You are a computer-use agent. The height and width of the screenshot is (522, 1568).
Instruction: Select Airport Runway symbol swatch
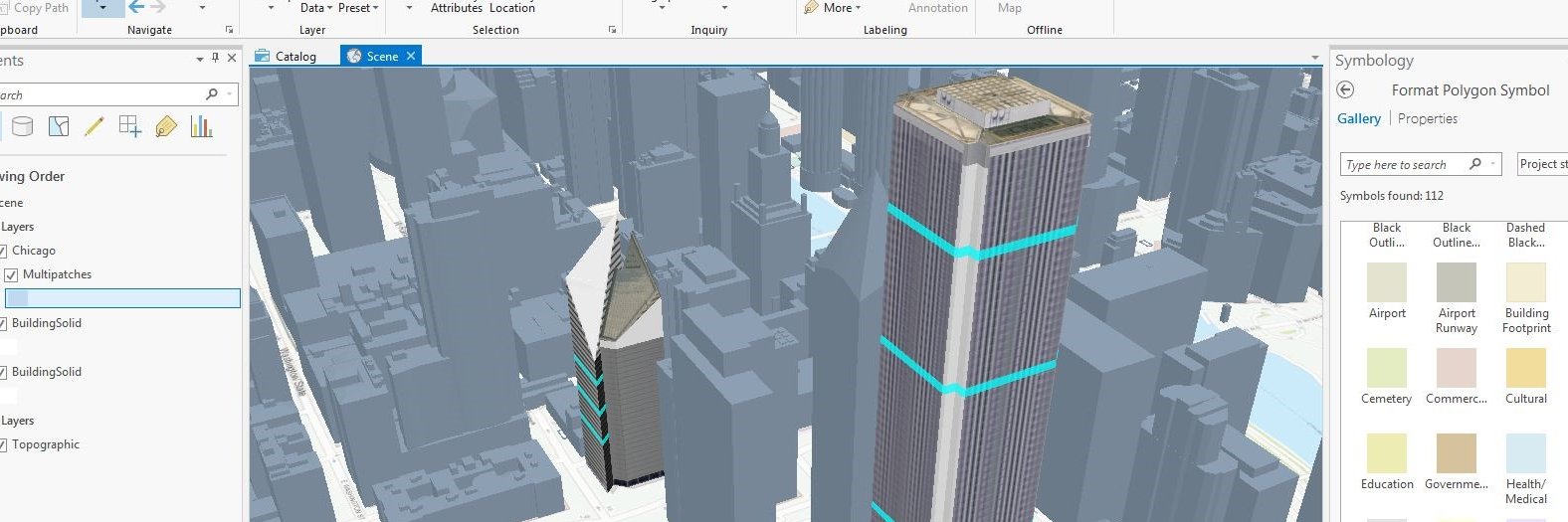tap(1457, 282)
